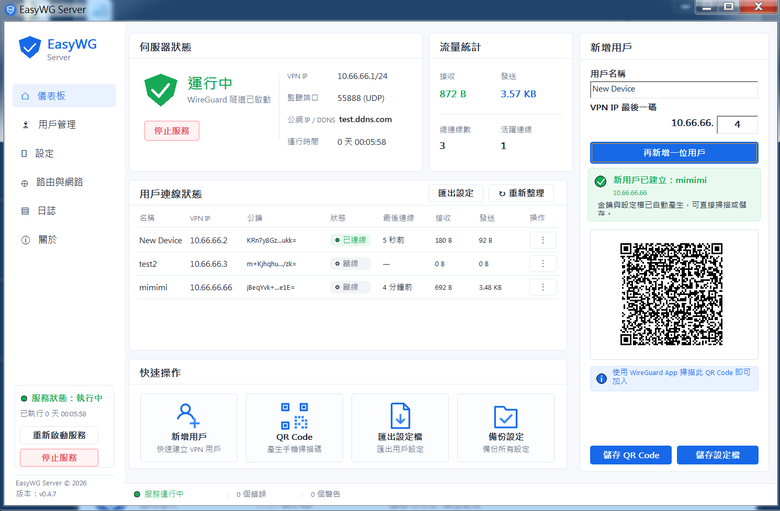Viewport: 780px width, 511px height.
Task: Open actions menu for New Device row
Action: pyautogui.click(x=543, y=240)
